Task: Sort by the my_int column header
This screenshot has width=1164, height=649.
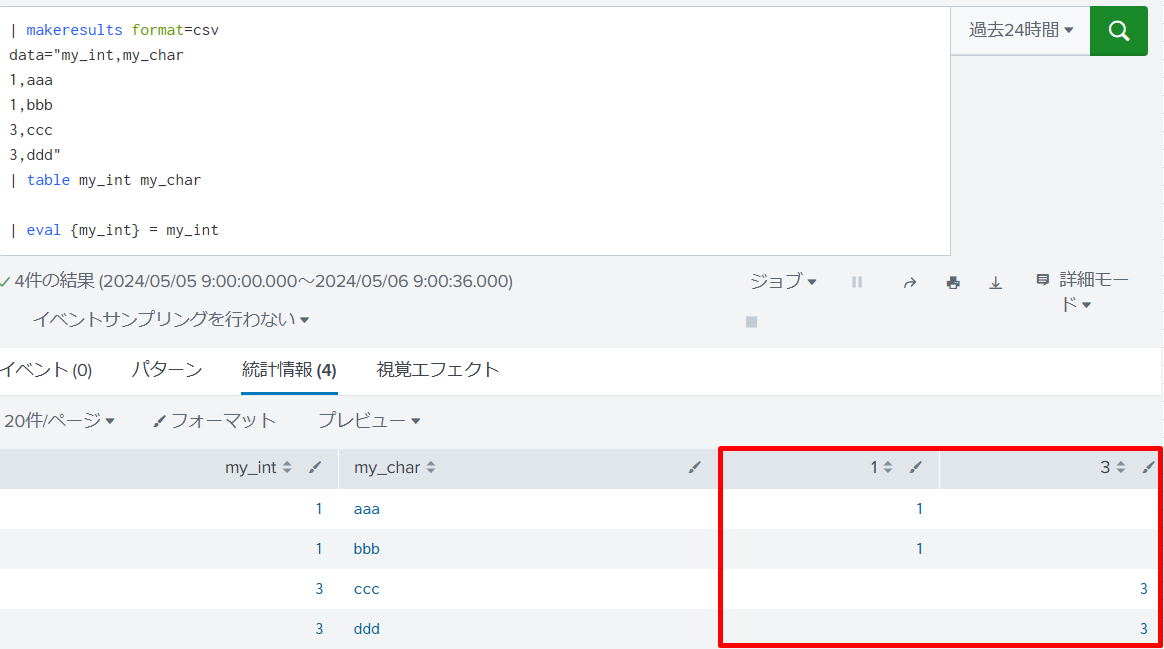Action: point(258,468)
